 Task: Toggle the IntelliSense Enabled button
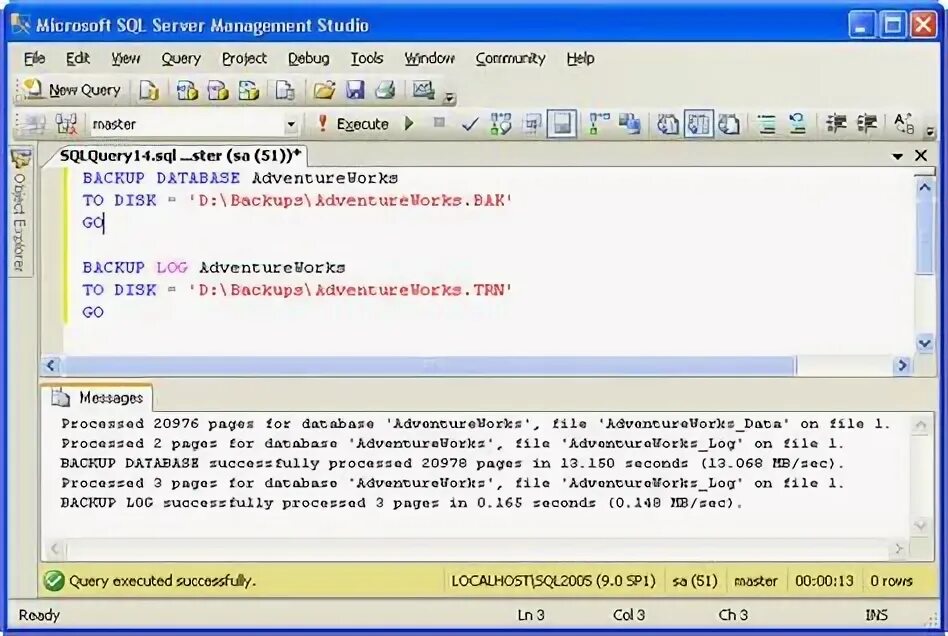[562, 124]
